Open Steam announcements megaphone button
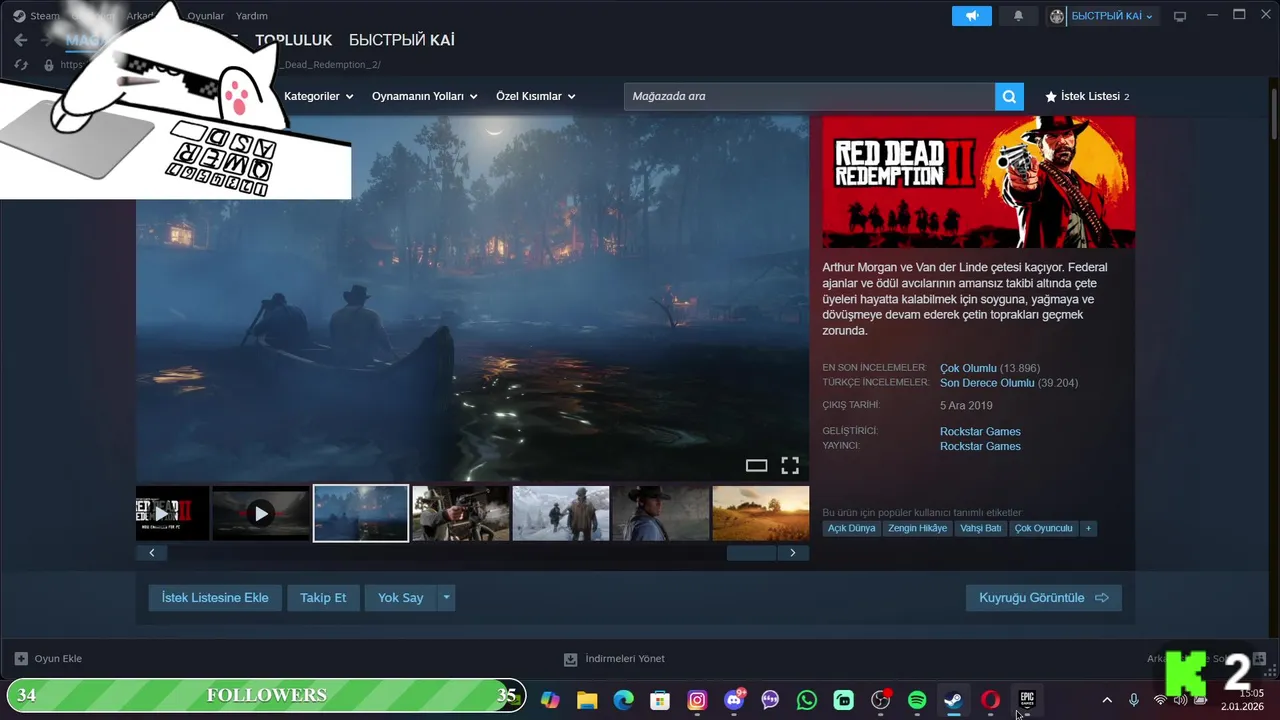The height and width of the screenshot is (720, 1280). [972, 16]
